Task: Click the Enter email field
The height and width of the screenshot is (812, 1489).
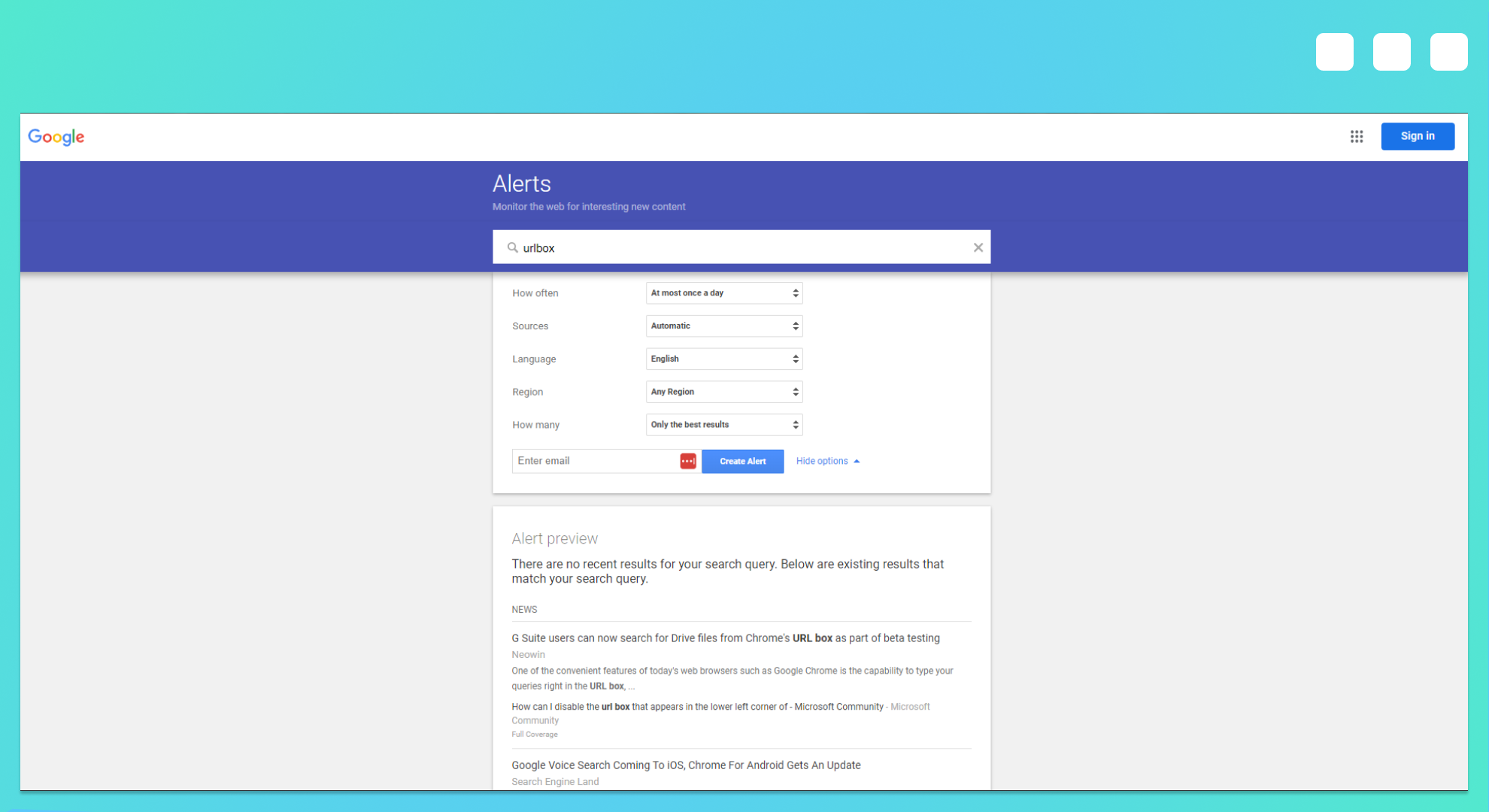Action: (596, 461)
